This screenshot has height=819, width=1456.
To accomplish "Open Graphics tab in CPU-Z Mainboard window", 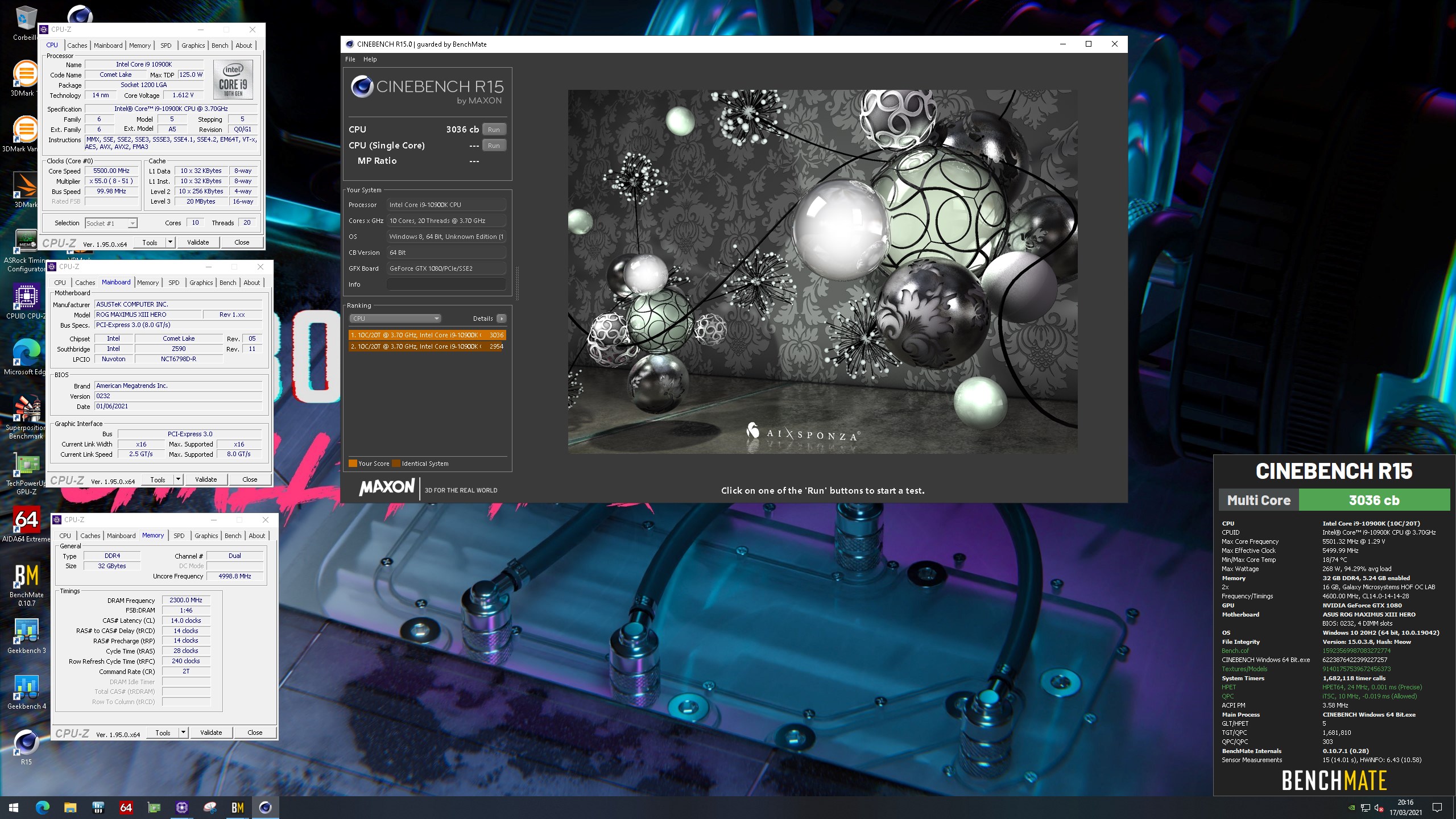I will (201, 283).
